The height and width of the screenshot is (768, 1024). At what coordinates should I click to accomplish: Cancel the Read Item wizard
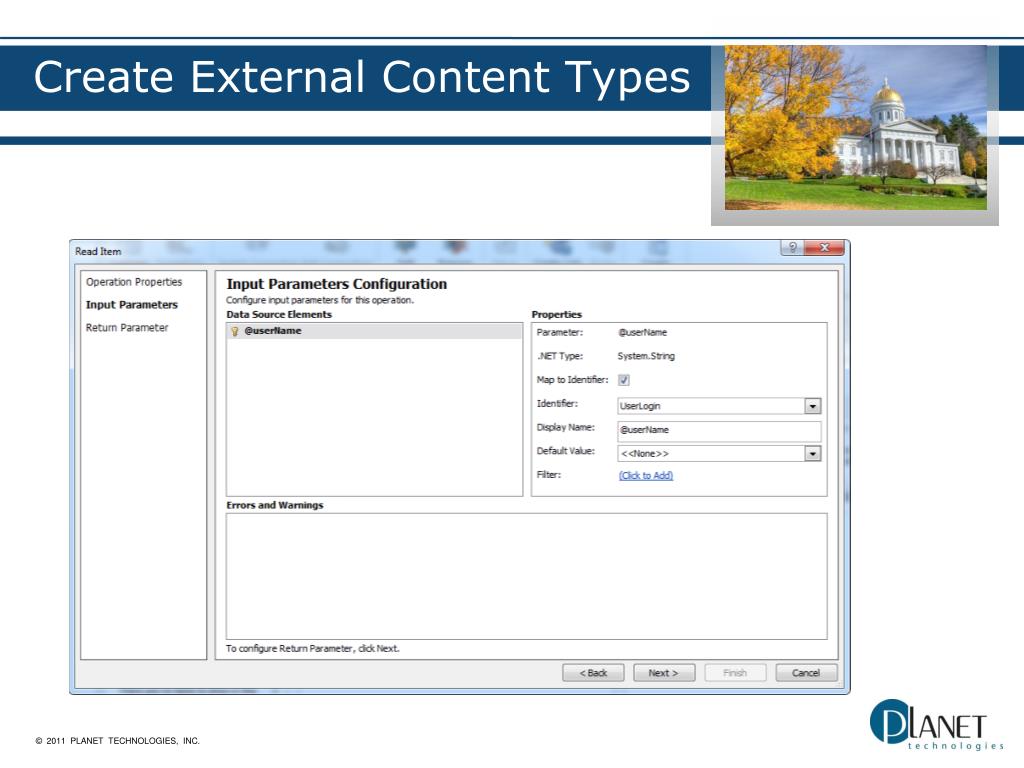[806, 673]
